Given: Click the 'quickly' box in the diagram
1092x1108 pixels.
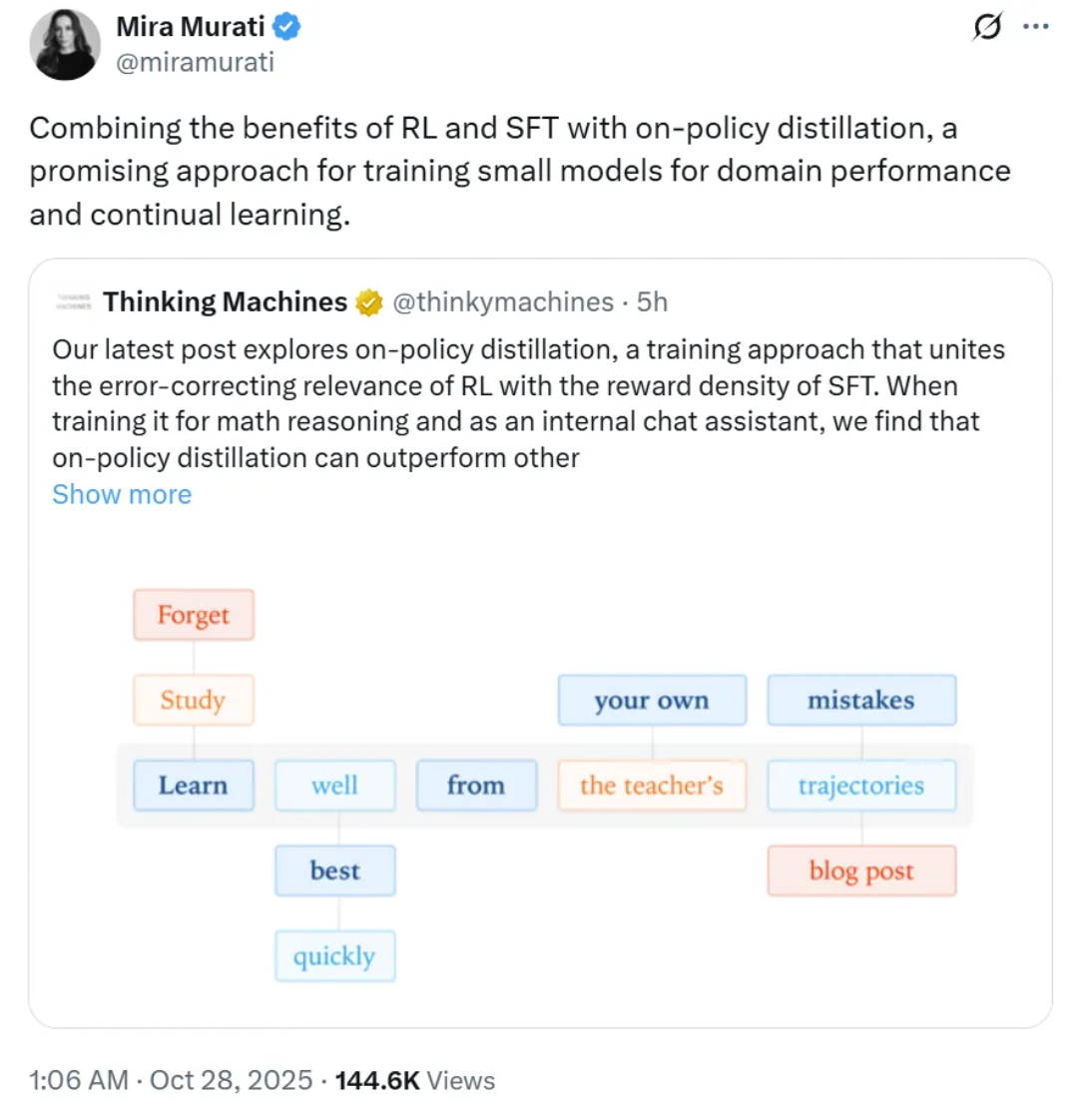Looking at the screenshot, I should pos(334,956).
